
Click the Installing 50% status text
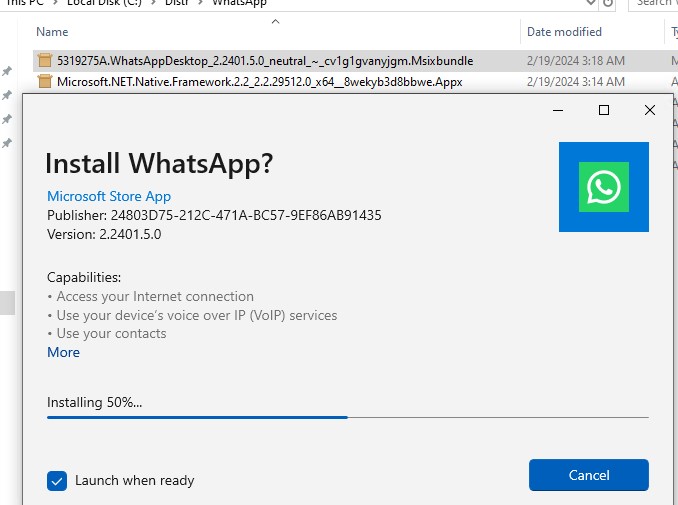point(94,403)
